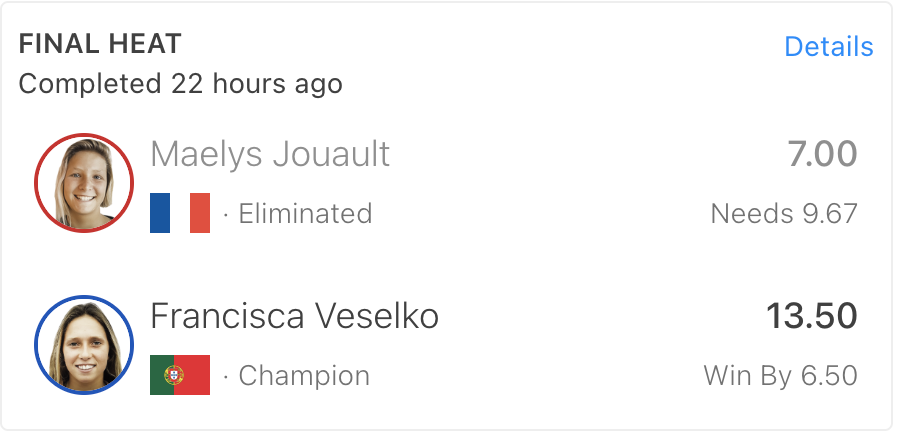Open Francisca Veselko's athlete name
This screenshot has width=912, height=438.
point(294,316)
